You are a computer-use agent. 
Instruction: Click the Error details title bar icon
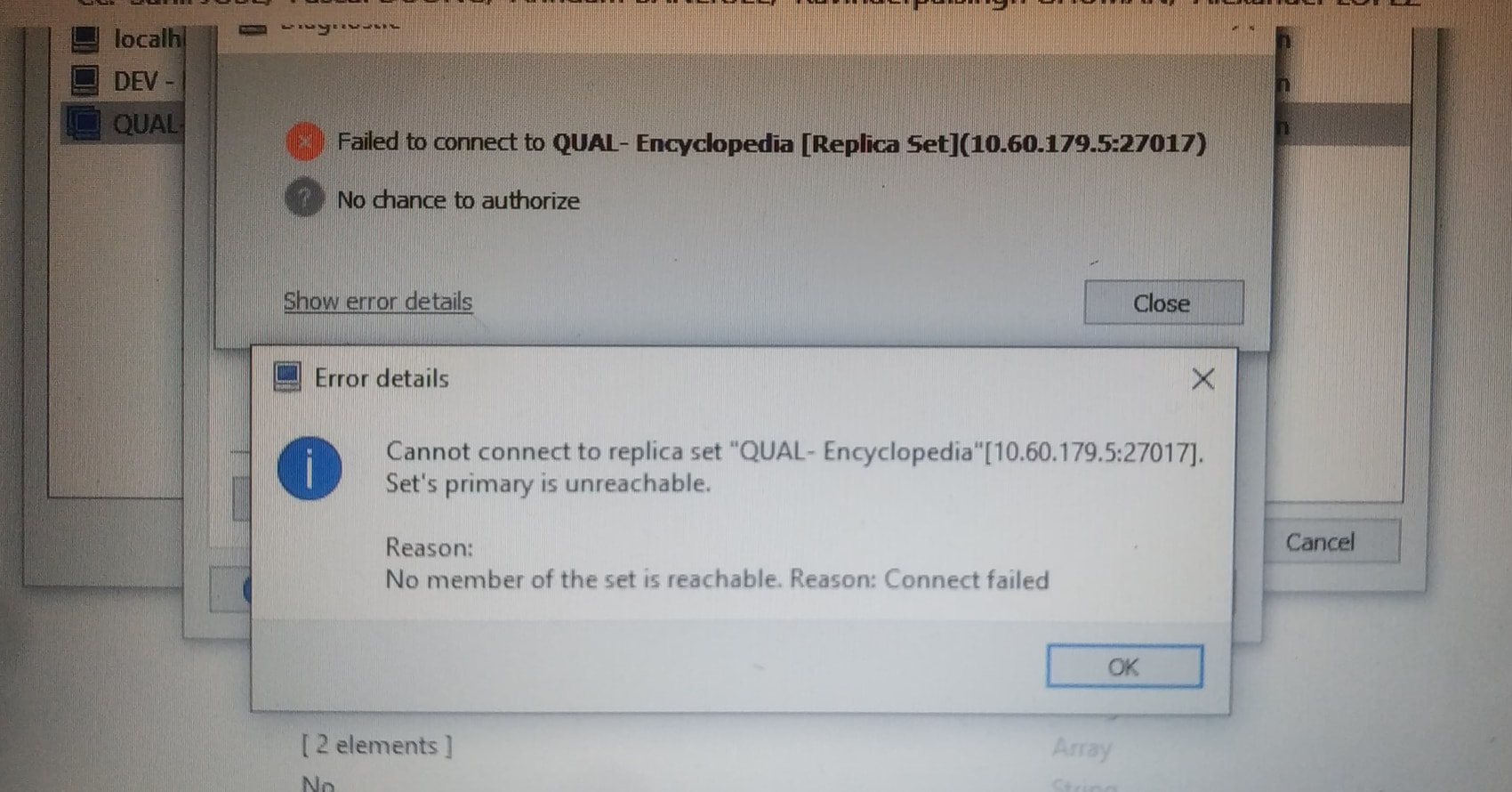pyautogui.click(x=286, y=377)
